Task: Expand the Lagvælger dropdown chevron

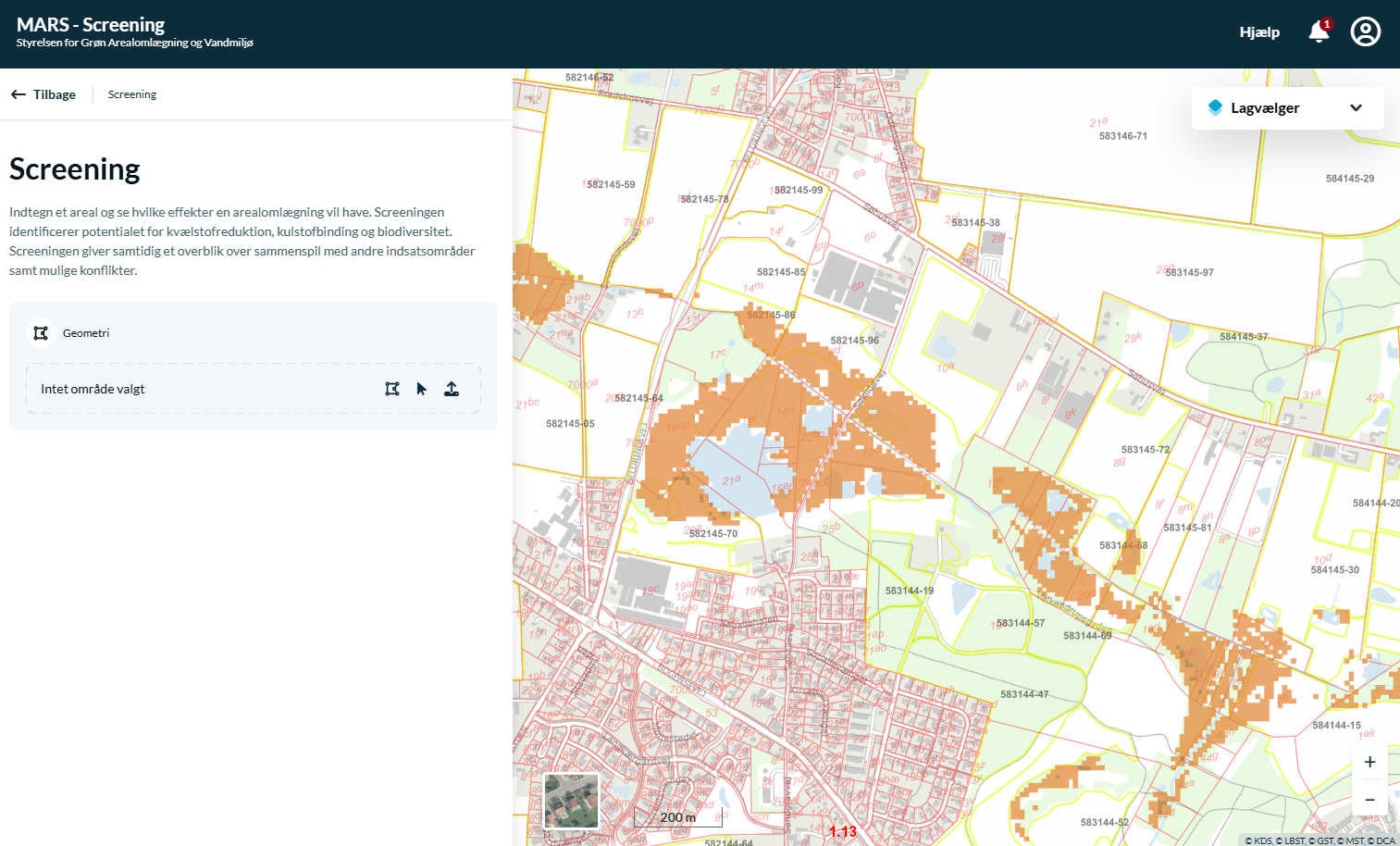Action: 1356,108
